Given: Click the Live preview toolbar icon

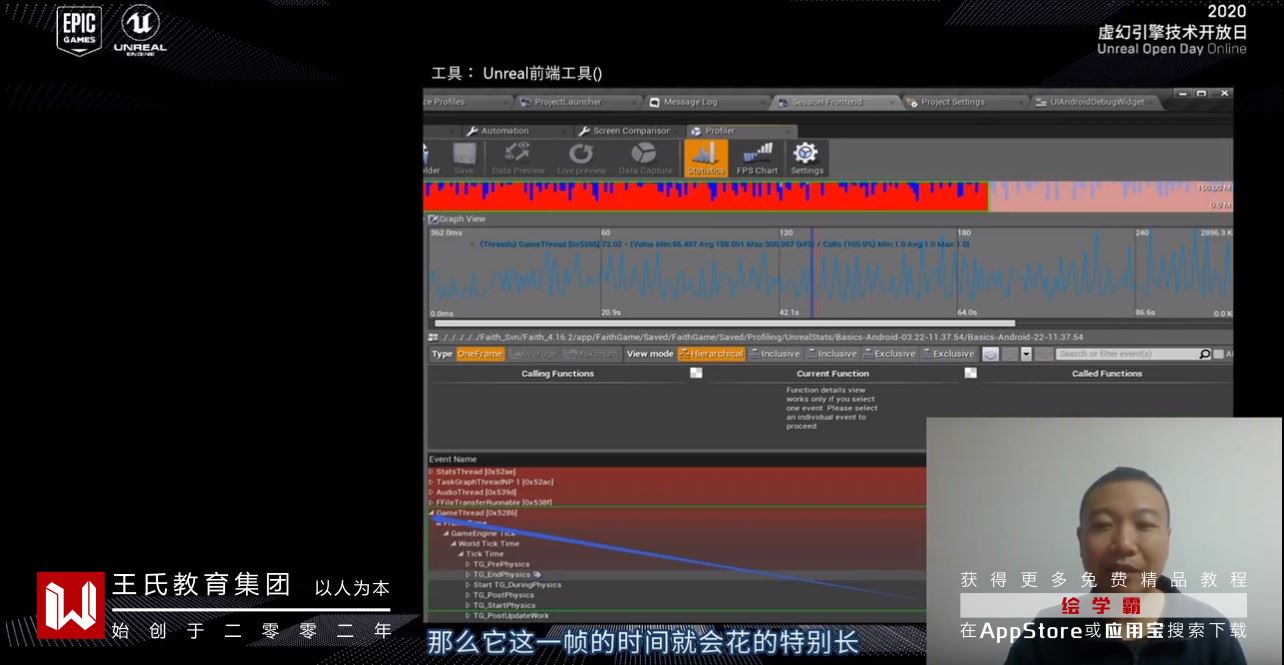Looking at the screenshot, I should [x=581, y=158].
